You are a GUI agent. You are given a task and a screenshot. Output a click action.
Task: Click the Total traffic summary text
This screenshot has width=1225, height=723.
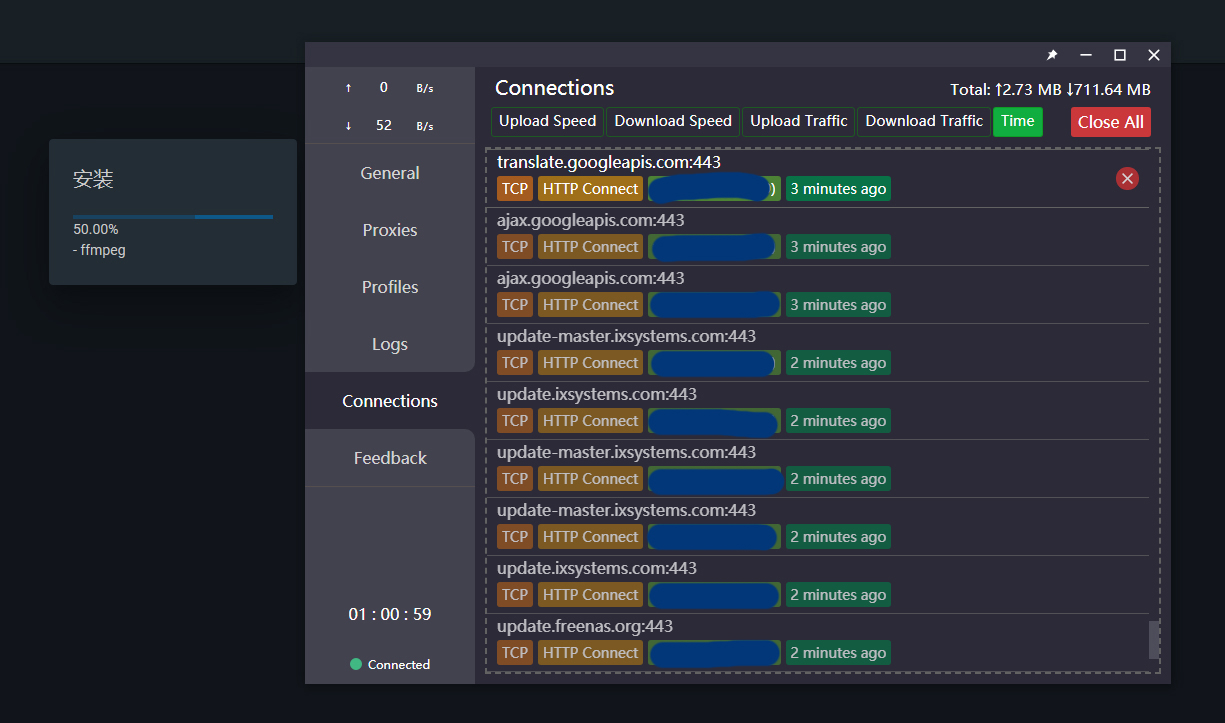(1050, 90)
